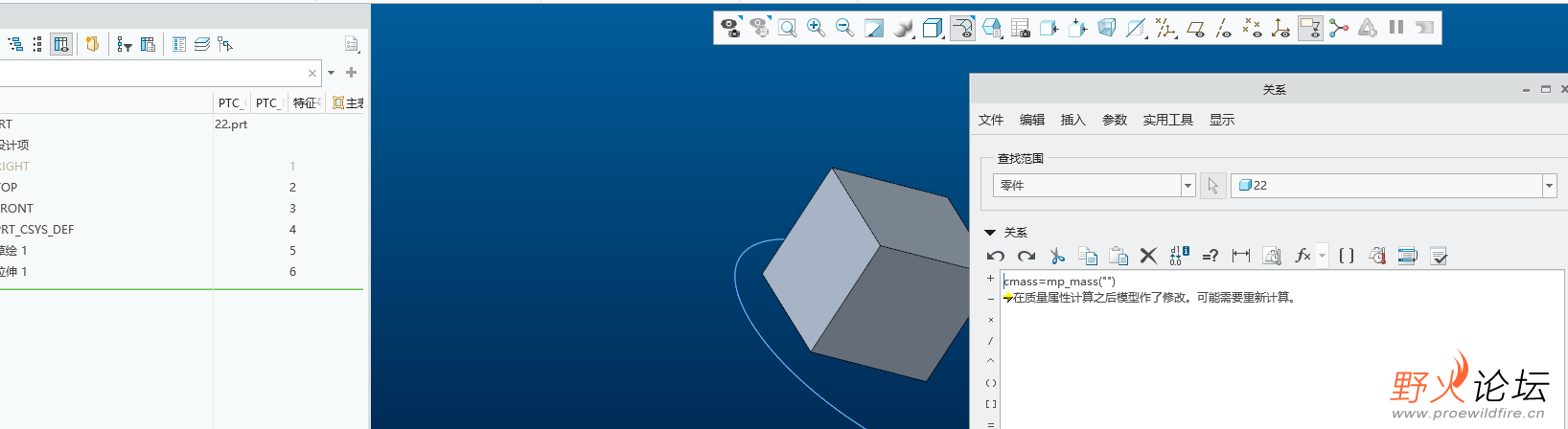This screenshot has height=429, width=1568.
Task: Select the FRONT datum plane in model tree
Action: pyautogui.click(x=17, y=208)
